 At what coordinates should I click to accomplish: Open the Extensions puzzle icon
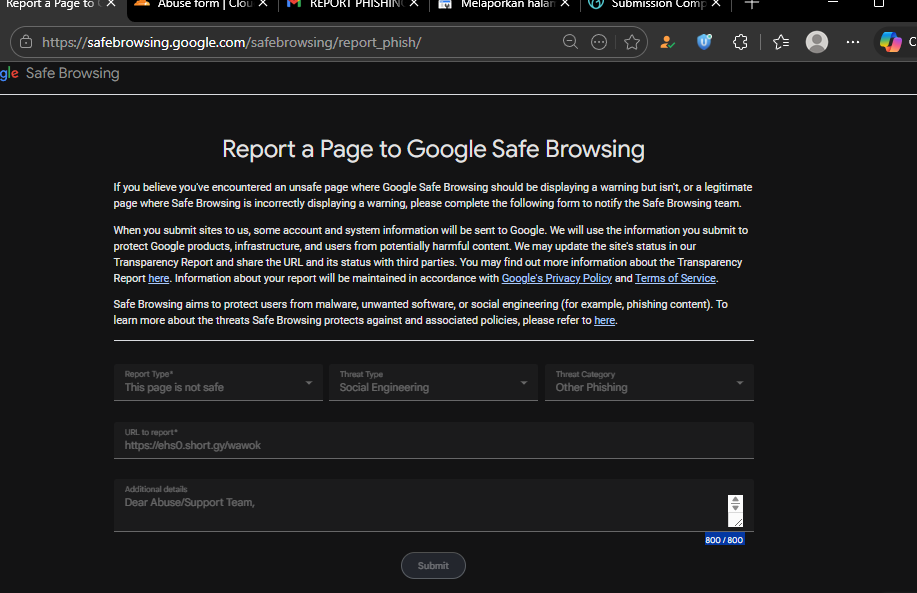tap(740, 42)
